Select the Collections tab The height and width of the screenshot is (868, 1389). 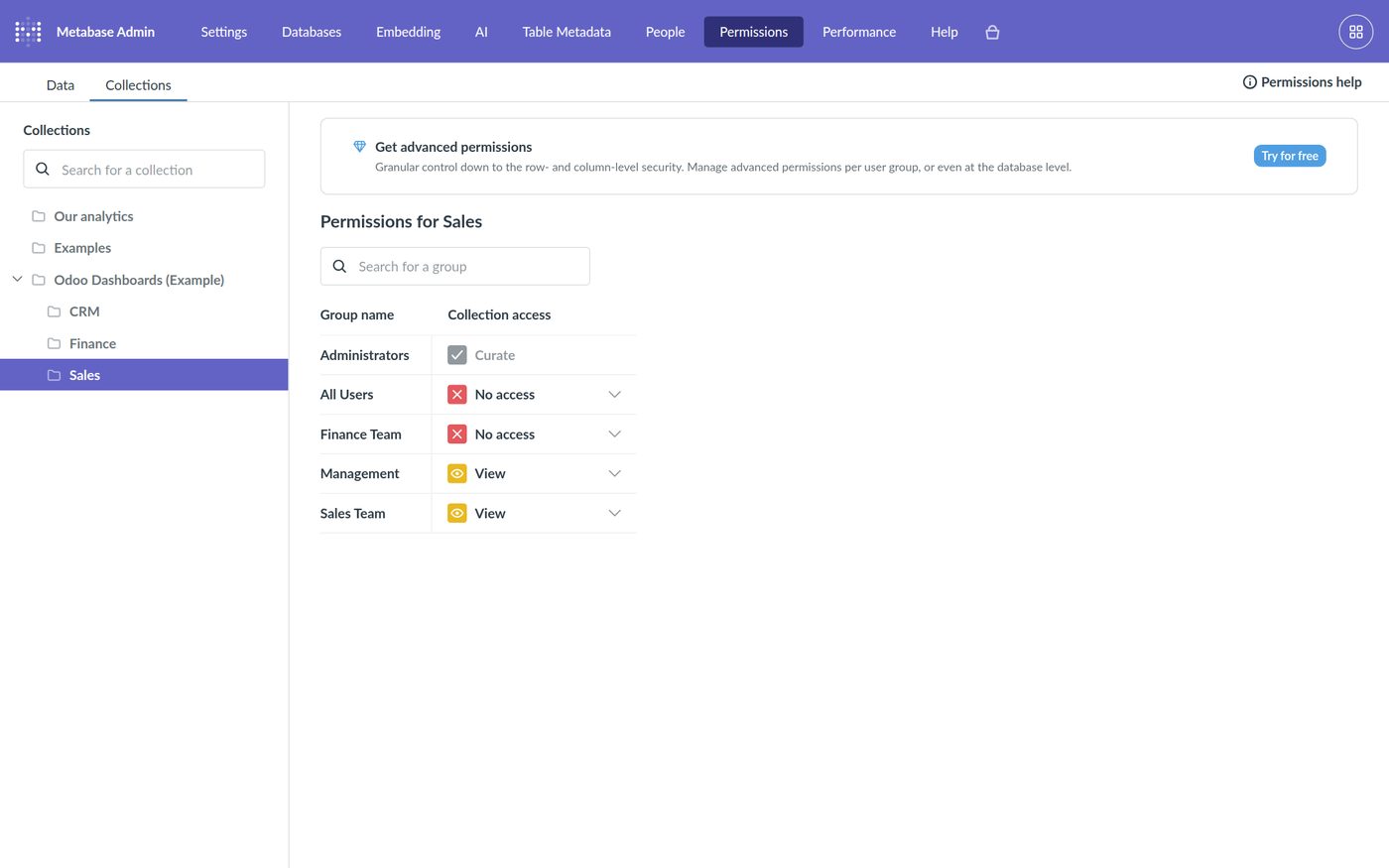pos(138,85)
